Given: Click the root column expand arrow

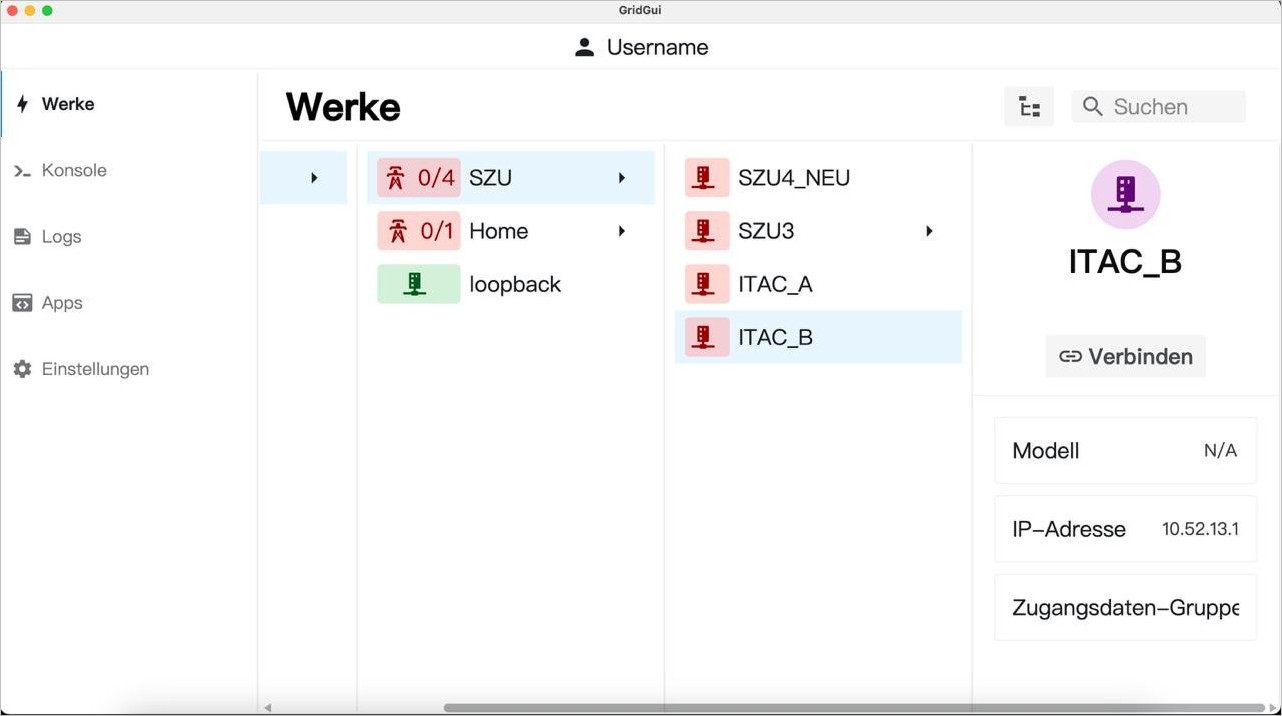Looking at the screenshot, I should click(x=314, y=178).
